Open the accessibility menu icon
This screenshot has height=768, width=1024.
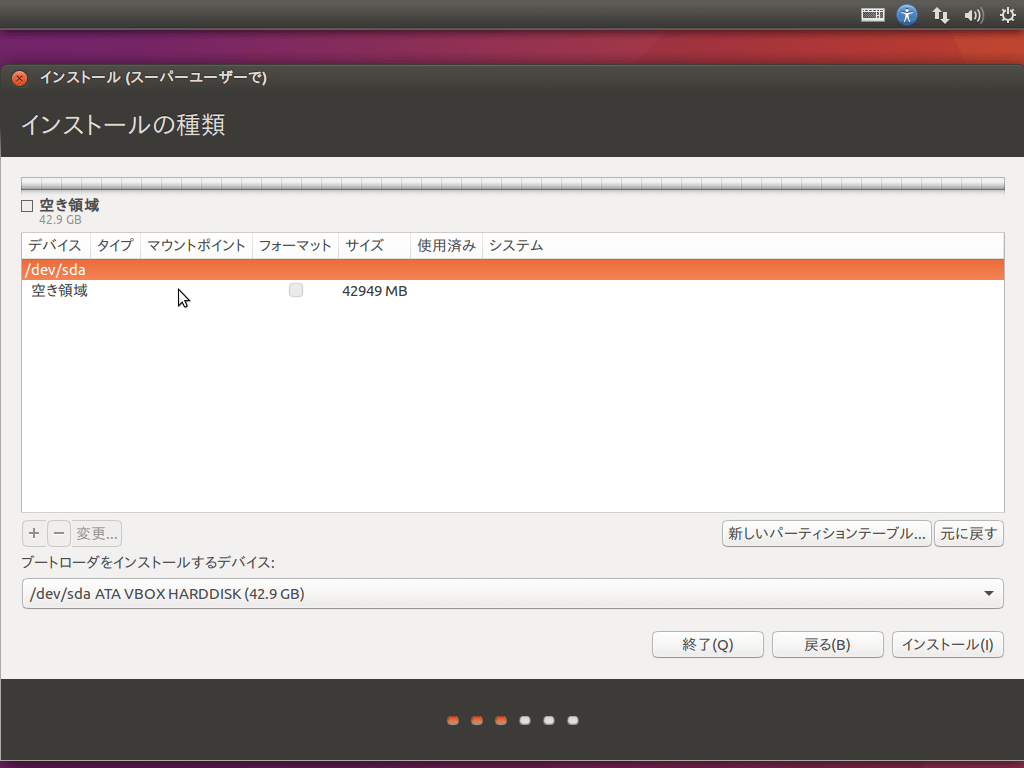click(x=907, y=15)
